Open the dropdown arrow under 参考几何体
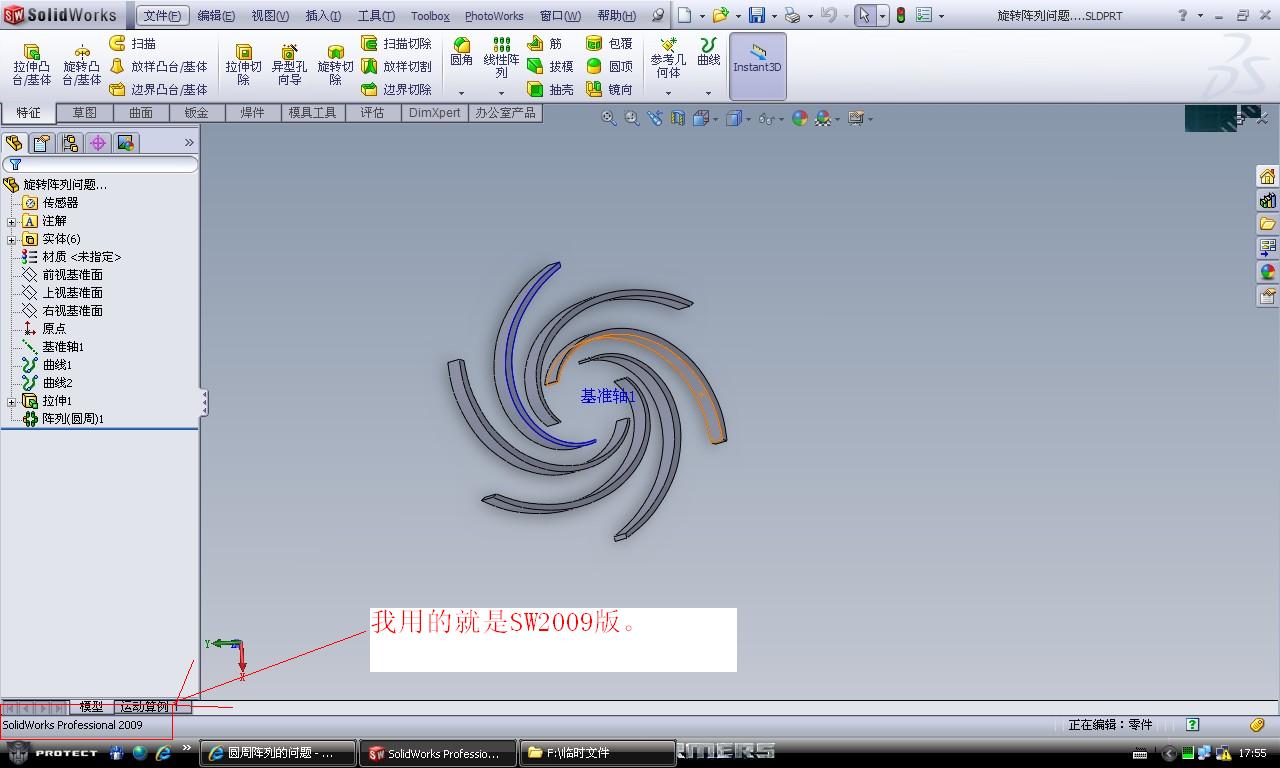Viewport: 1280px width, 768px height. tap(668, 93)
